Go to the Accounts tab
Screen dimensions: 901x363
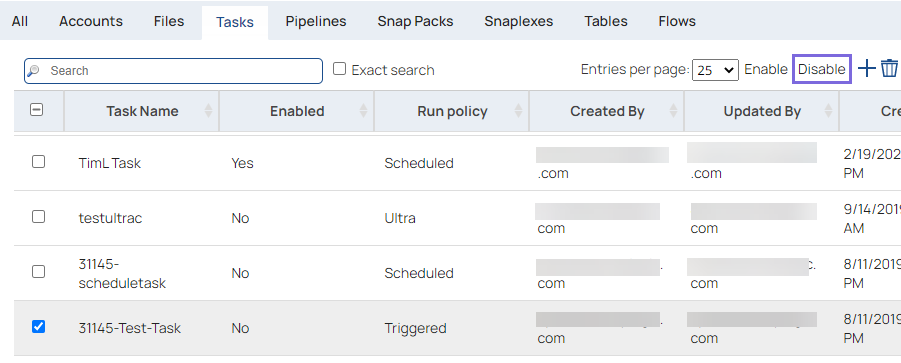tap(91, 21)
